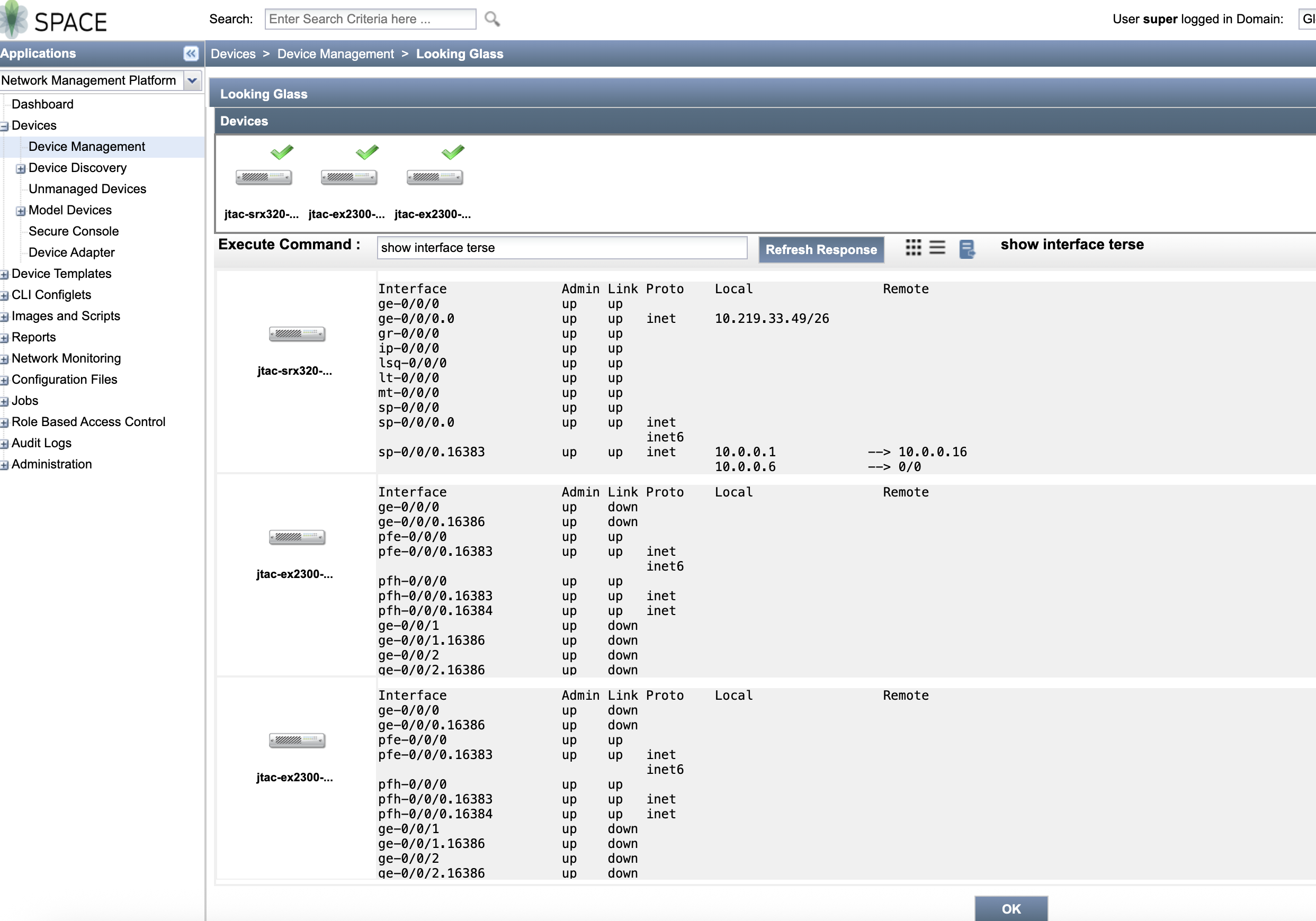Open Unmanaged Devices item
The width and height of the screenshot is (1316, 921).
[87, 189]
